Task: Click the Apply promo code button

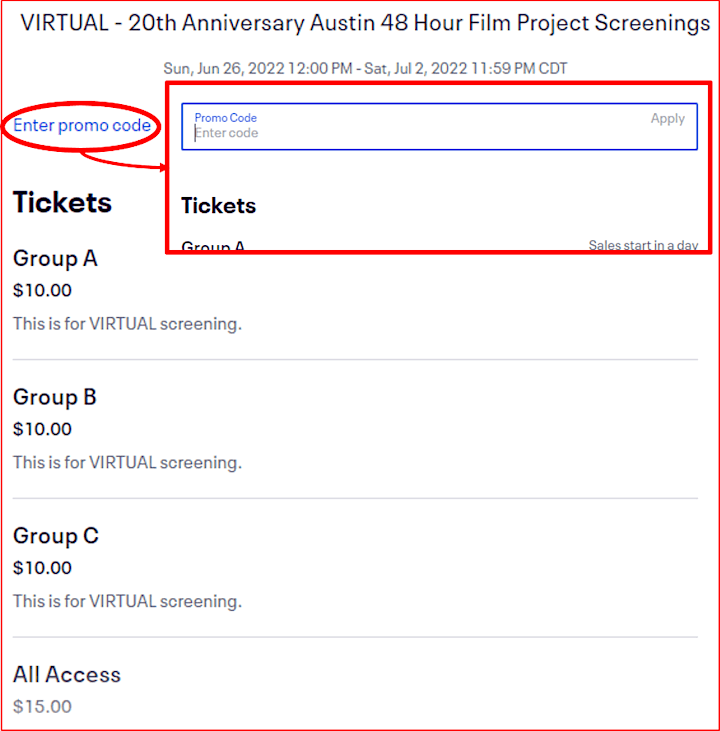Action: pyautogui.click(x=667, y=119)
